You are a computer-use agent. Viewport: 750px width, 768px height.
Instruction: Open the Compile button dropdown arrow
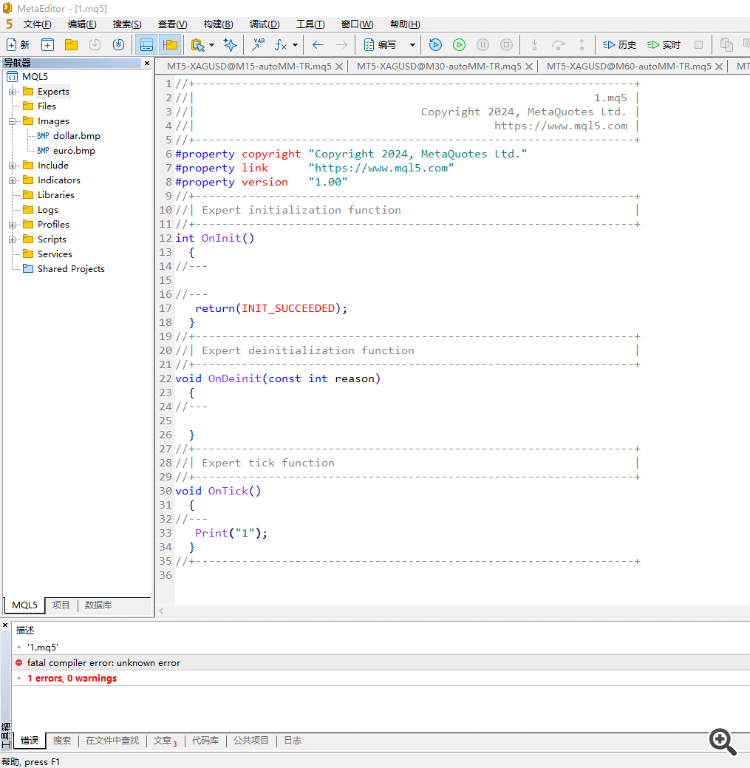tap(412, 45)
